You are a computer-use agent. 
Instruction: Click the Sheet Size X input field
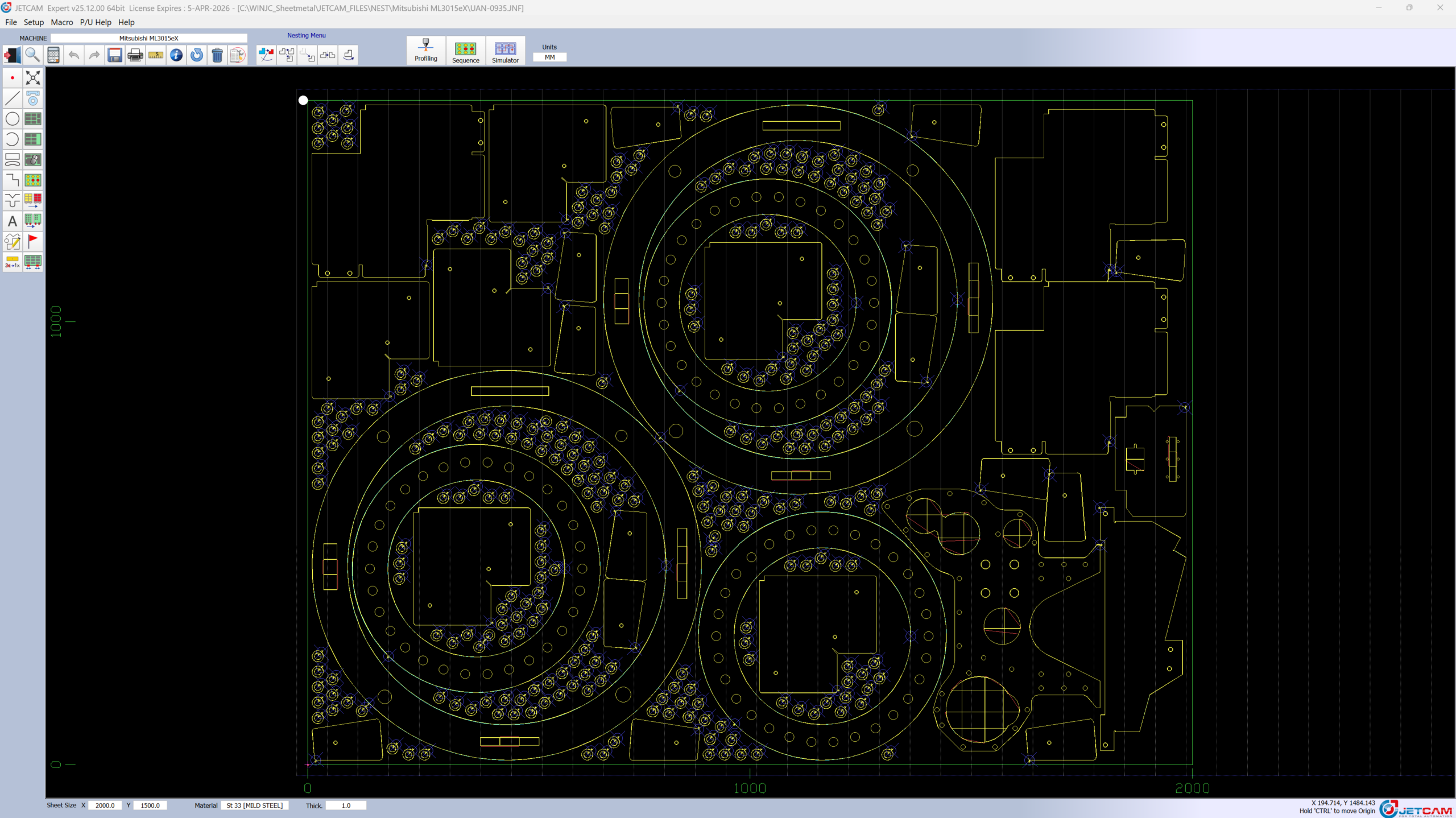point(105,805)
